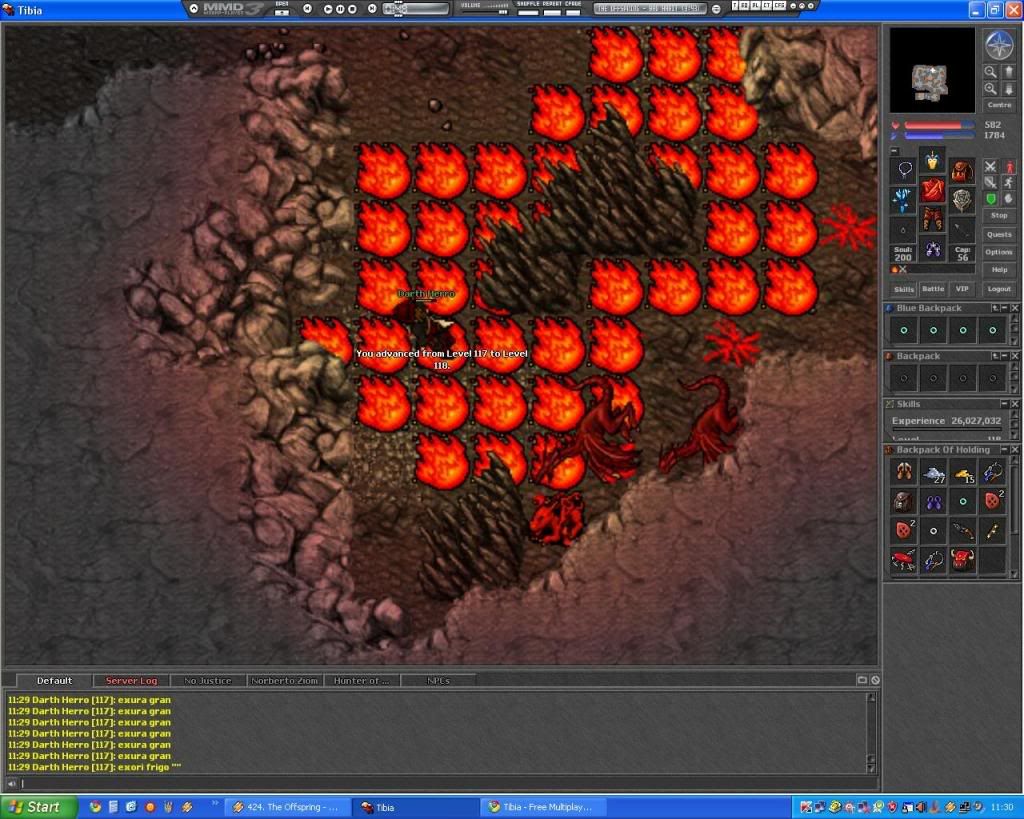The height and width of the screenshot is (819, 1024).
Task: Click the red legs equipment slot
Action: pyautogui.click(x=933, y=219)
